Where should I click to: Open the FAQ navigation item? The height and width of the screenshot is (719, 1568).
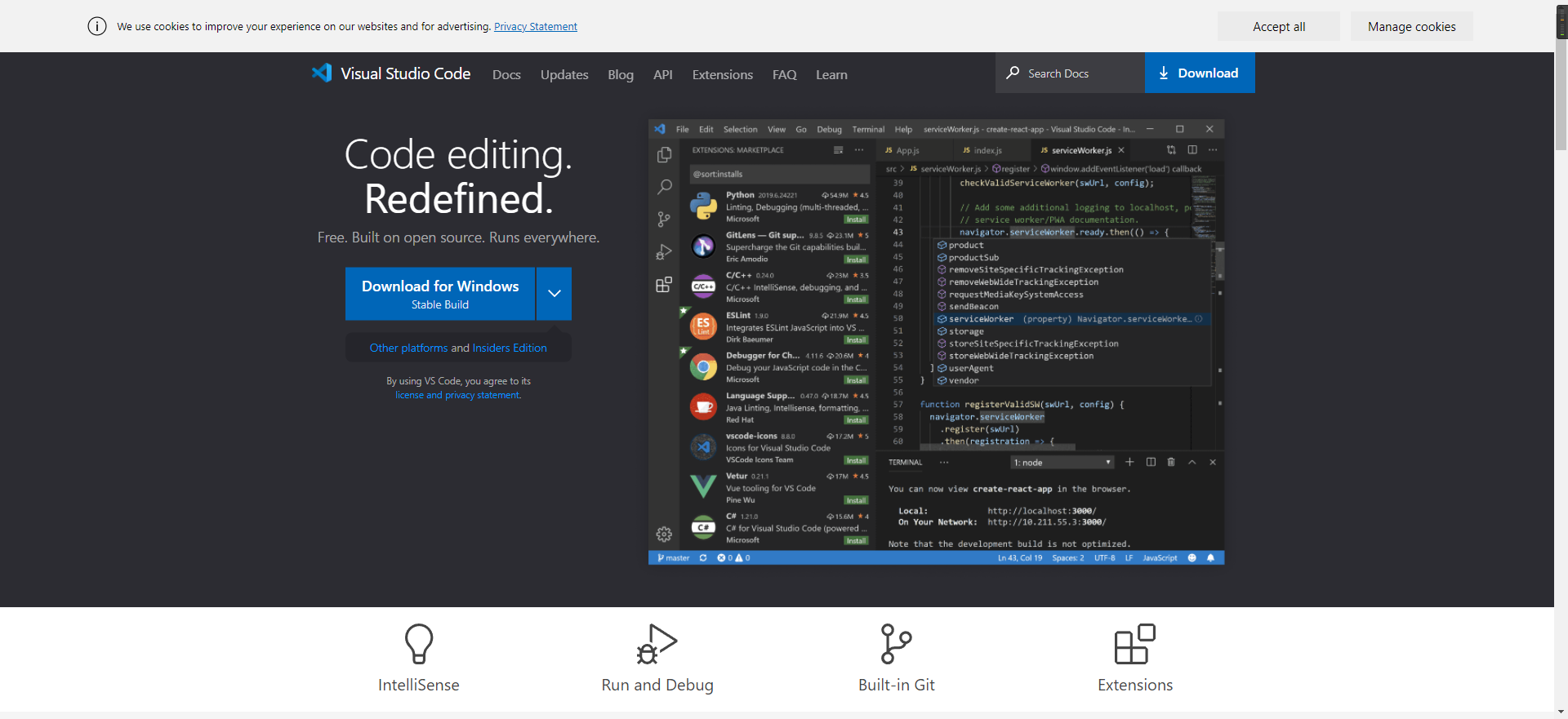pos(785,74)
